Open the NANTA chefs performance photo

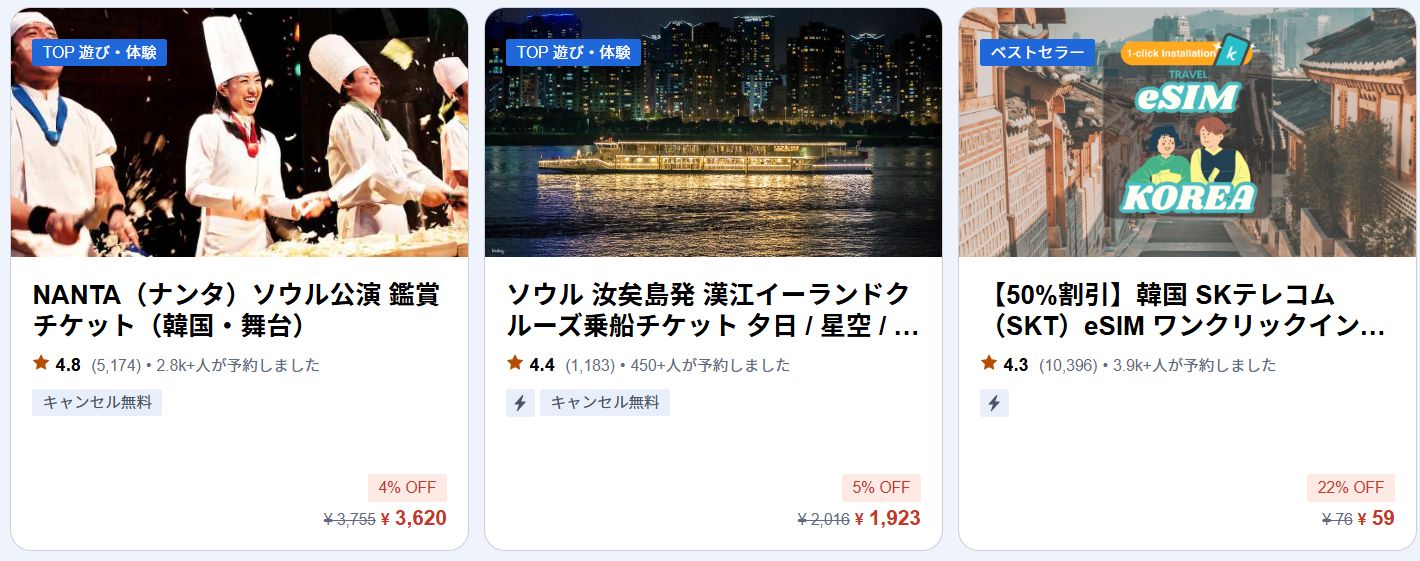click(239, 133)
